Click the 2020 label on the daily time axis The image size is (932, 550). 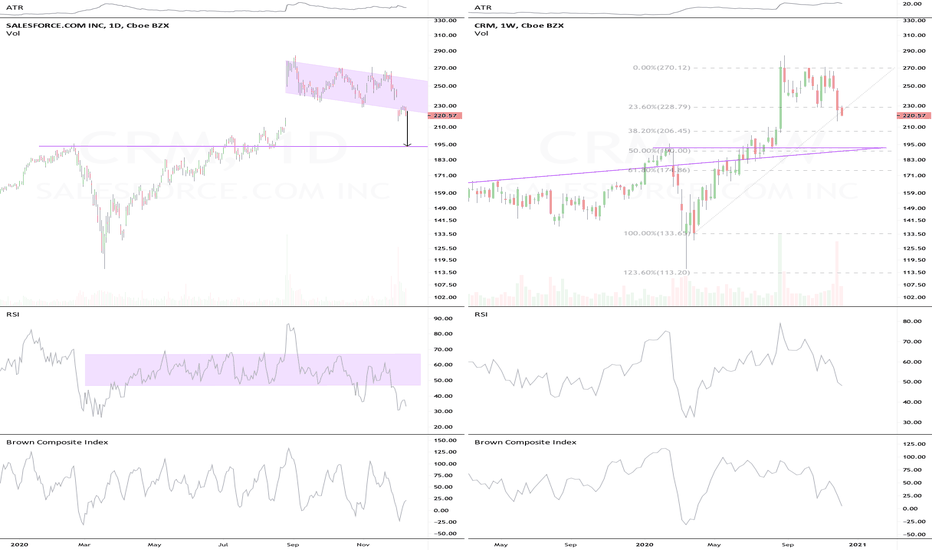[x=19, y=545]
